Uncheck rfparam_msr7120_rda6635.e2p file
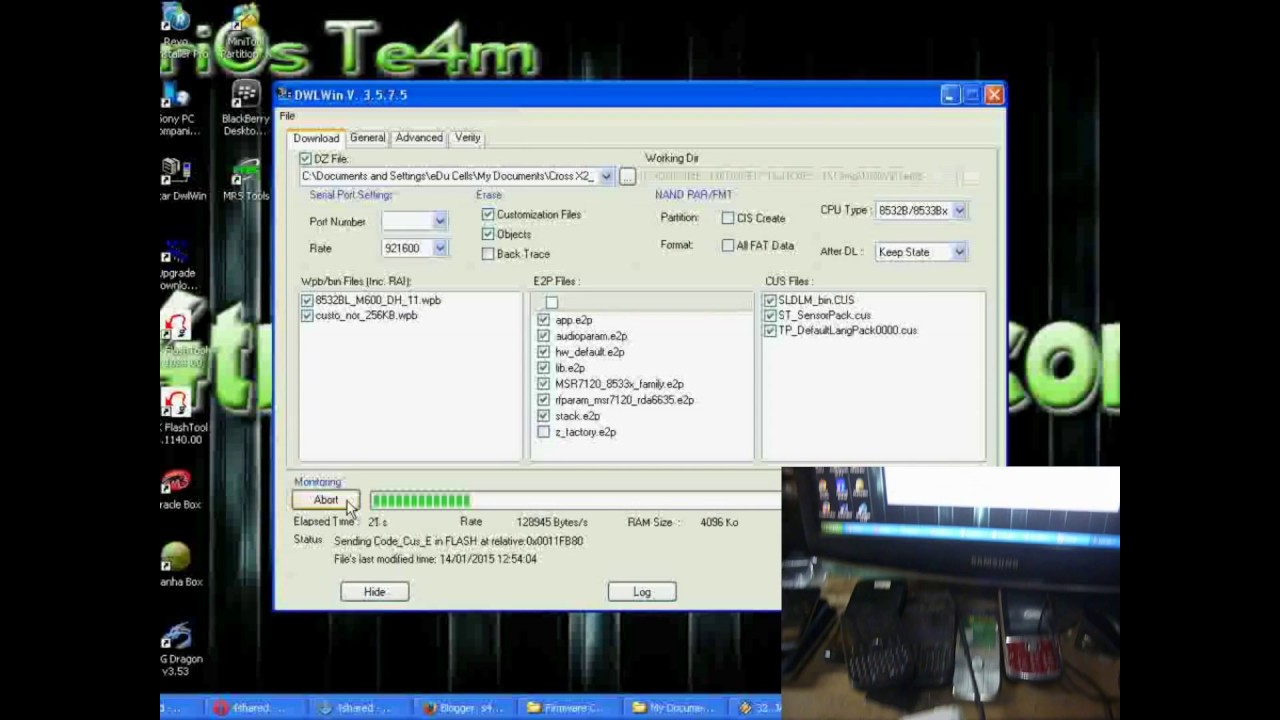 tap(543, 400)
